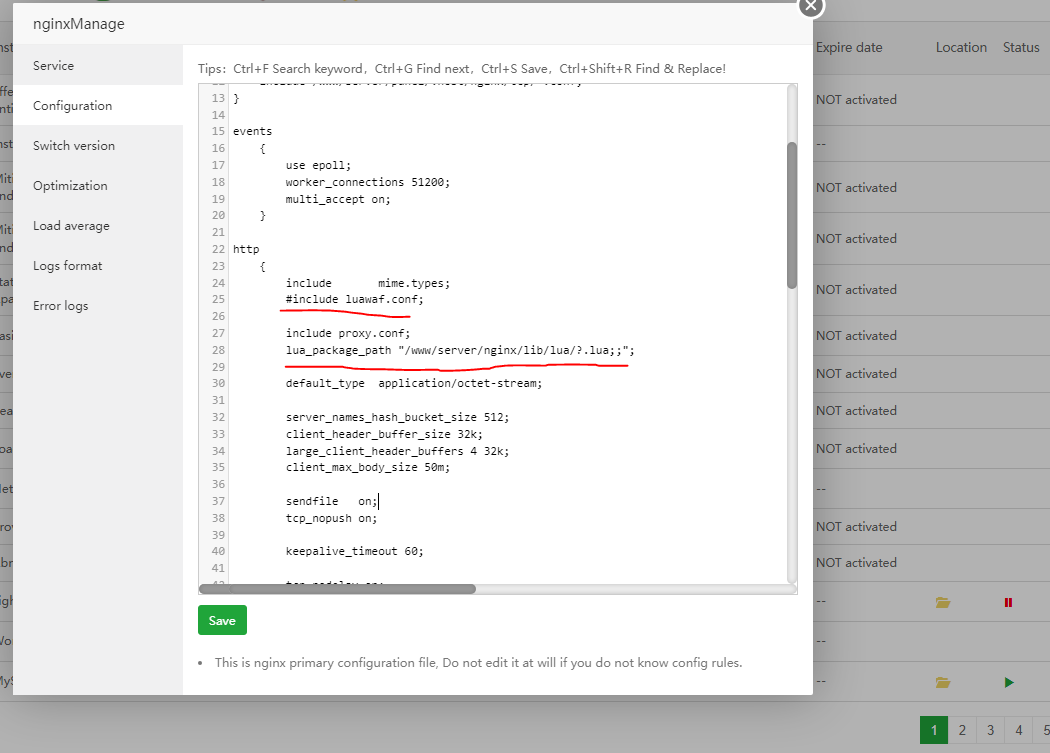Image resolution: width=1050 pixels, height=753 pixels.
Task: Open the Load average tab
Action: [98, 226]
